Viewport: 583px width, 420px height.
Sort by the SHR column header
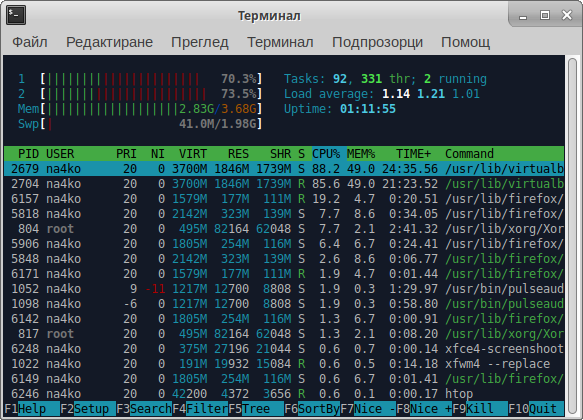tap(280, 154)
